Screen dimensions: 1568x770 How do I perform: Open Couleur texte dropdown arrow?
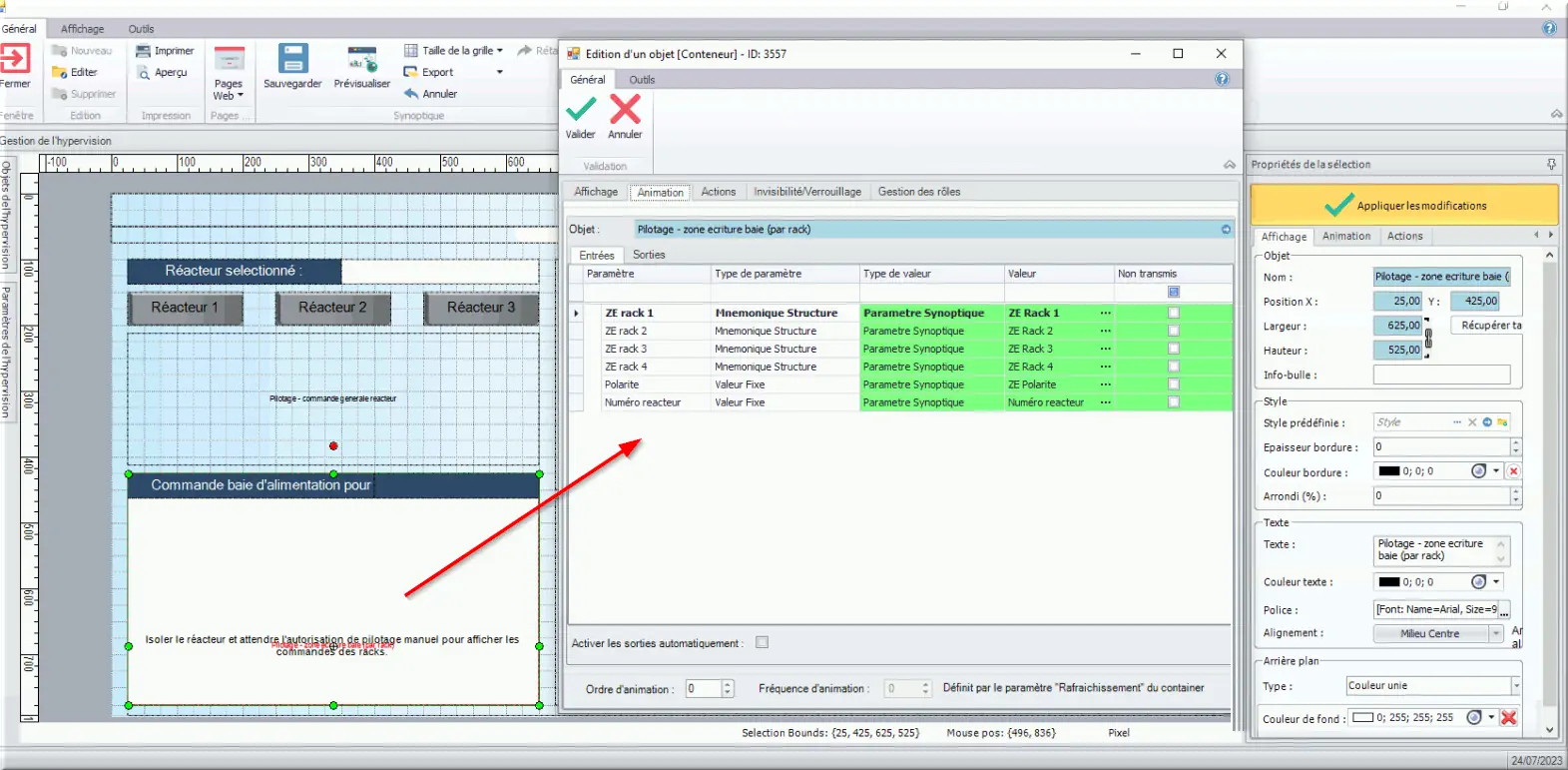(1496, 582)
